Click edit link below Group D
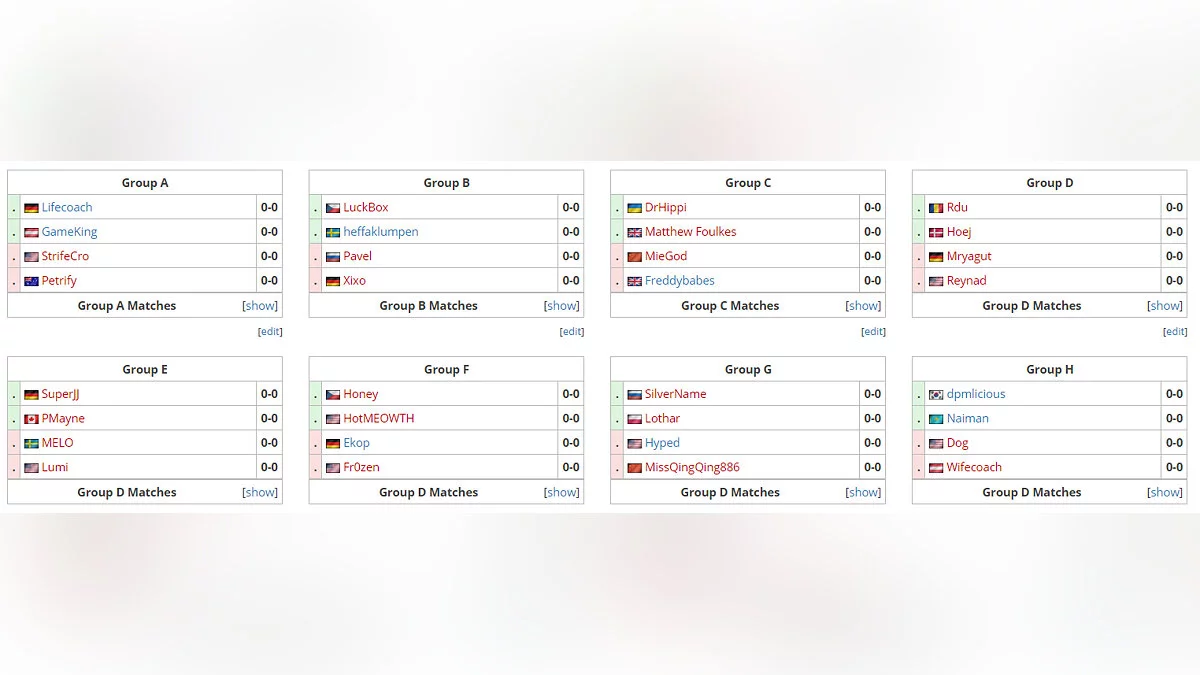Viewport: 1200px width, 675px height. [x=1175, y=332]
